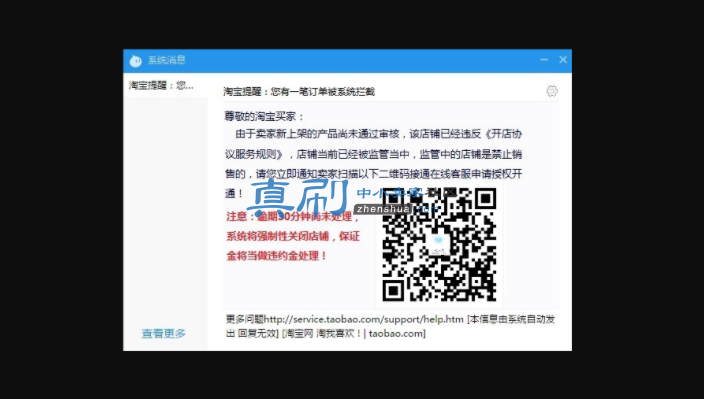
Task: Minimize the 系统消息 window
Action: click(544, 60)
